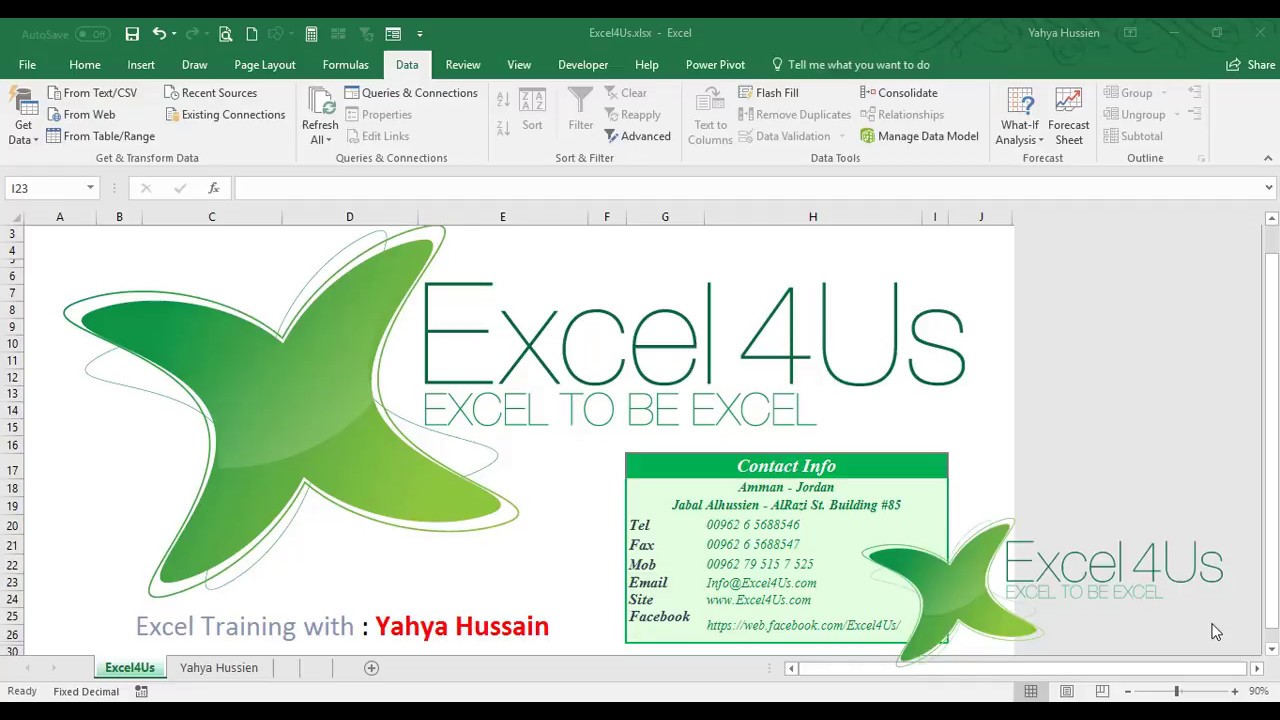The height and width of the screenshot is (720, 1280).
Task: Select the Yahya Hussien sheet tab
Action: [x=219, y=668]
